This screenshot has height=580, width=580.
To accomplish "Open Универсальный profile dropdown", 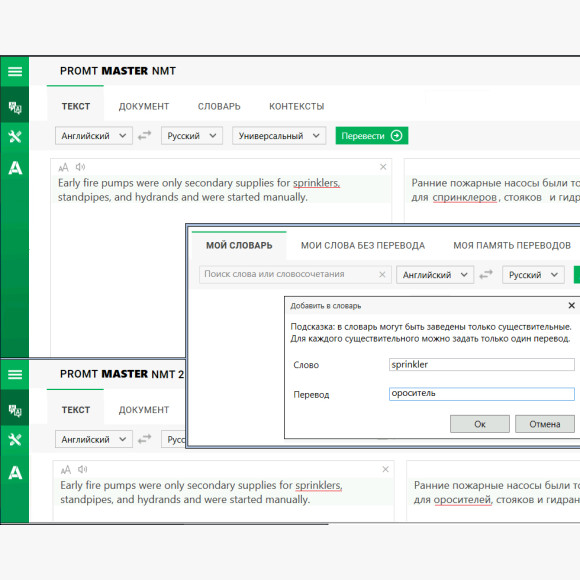I will [279, 136].
